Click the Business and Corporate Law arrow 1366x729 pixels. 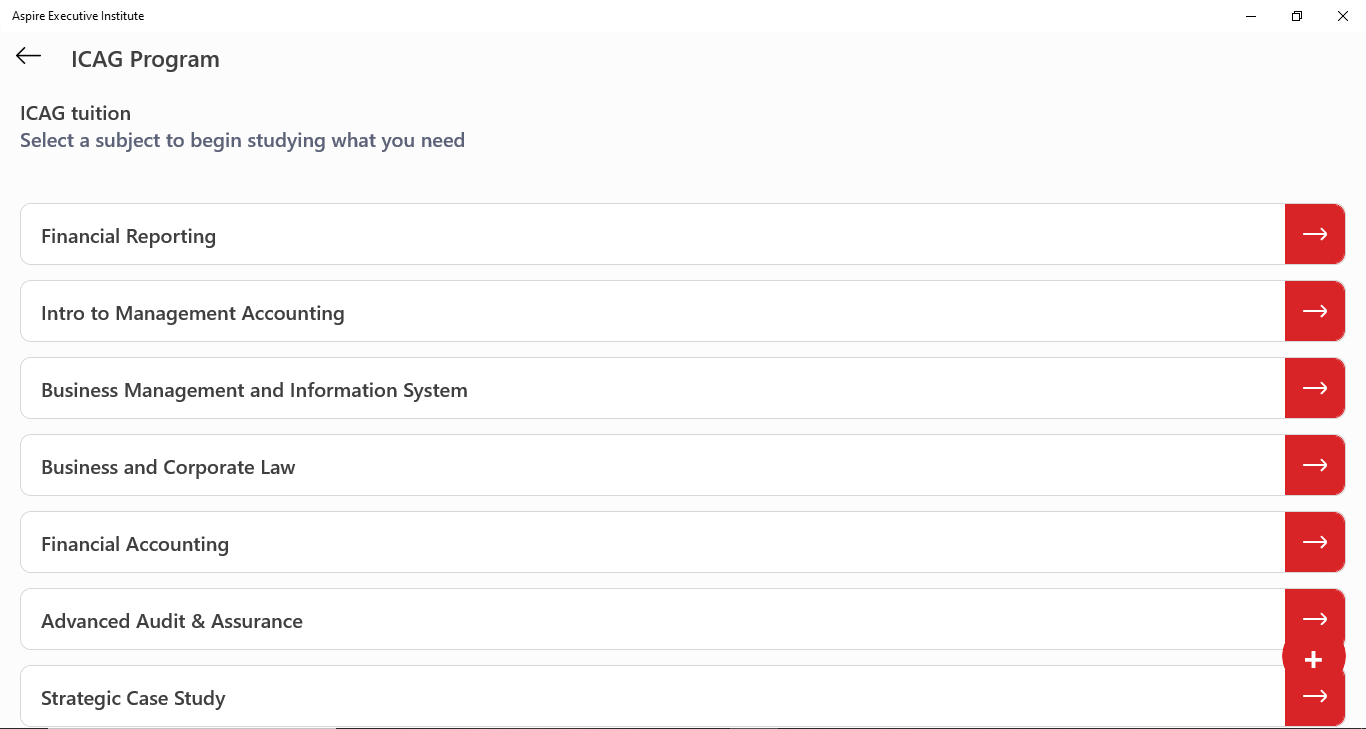[1314, 465]
